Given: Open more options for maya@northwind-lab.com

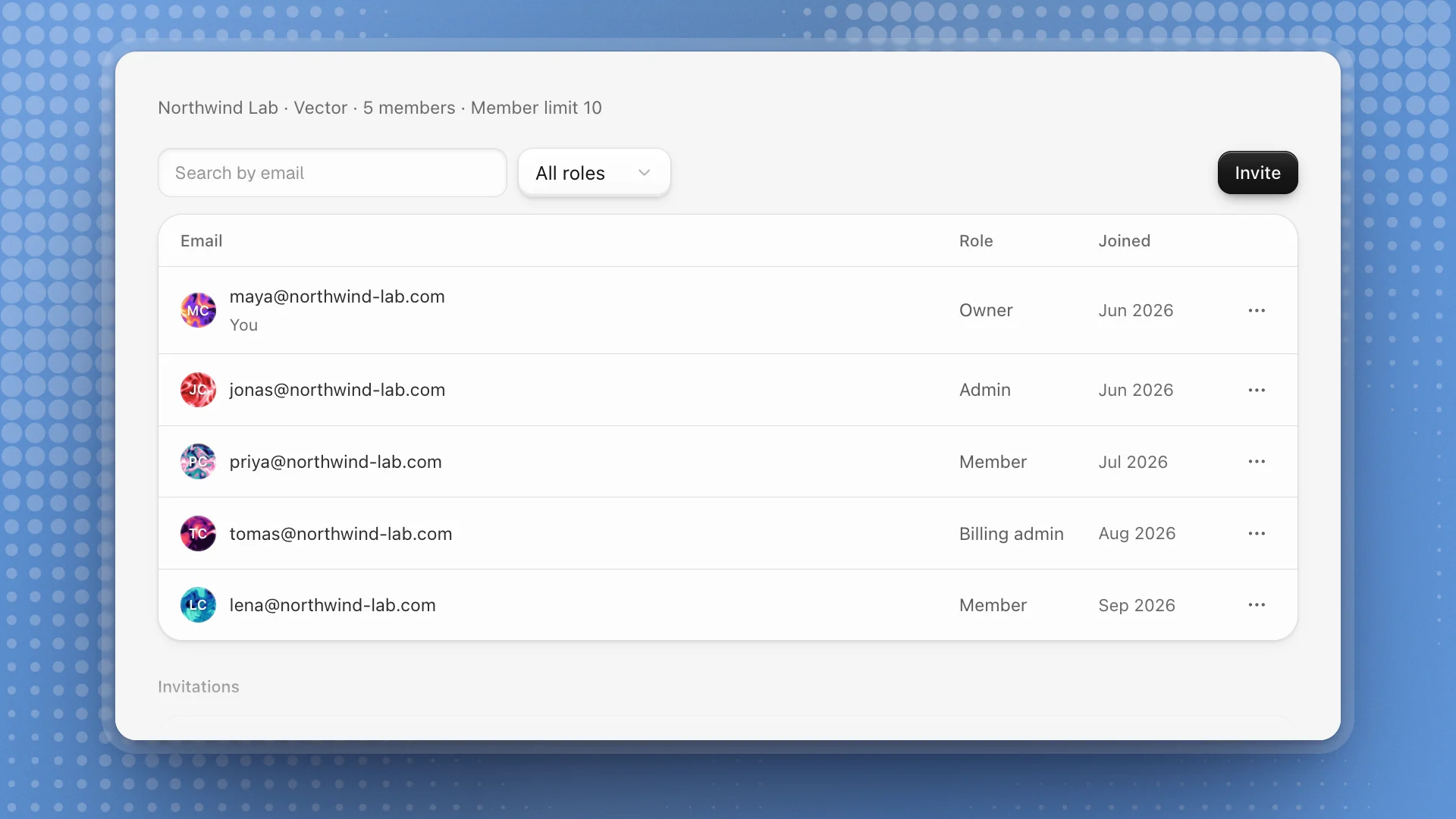Looking at the screenshot, I should pos(1257,310).
